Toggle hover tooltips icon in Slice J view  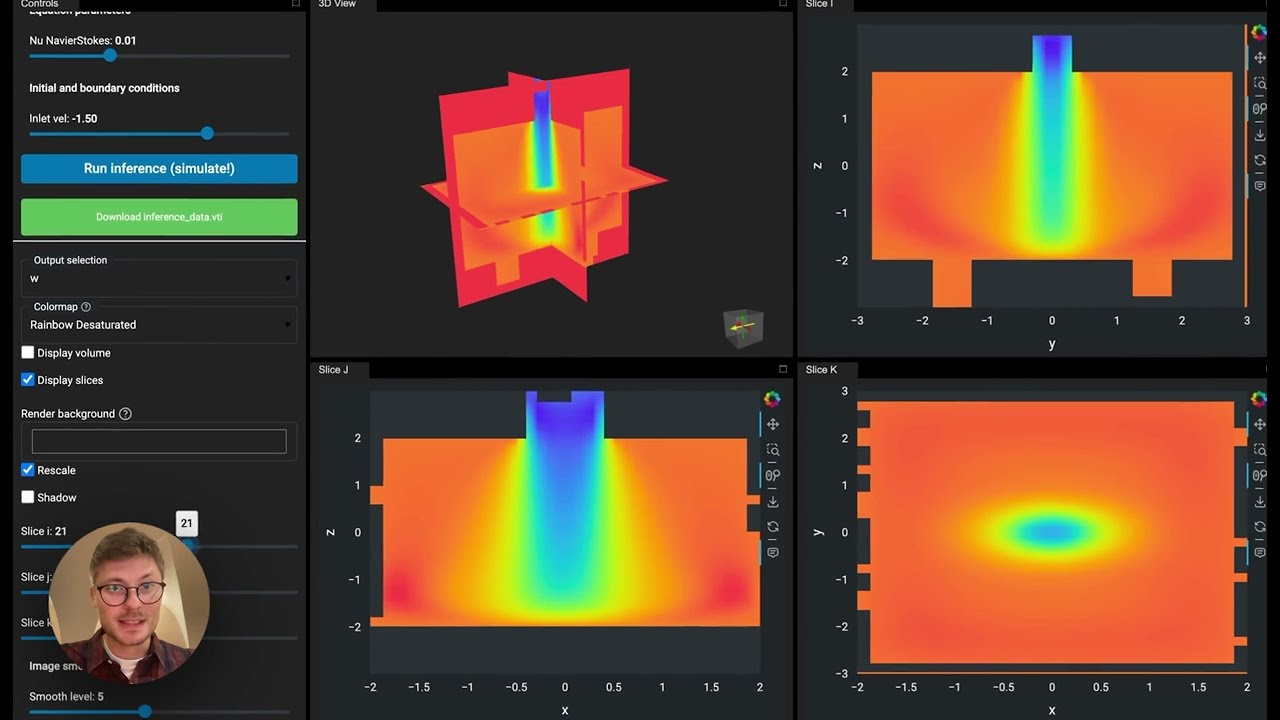click(x=771, y=551)
